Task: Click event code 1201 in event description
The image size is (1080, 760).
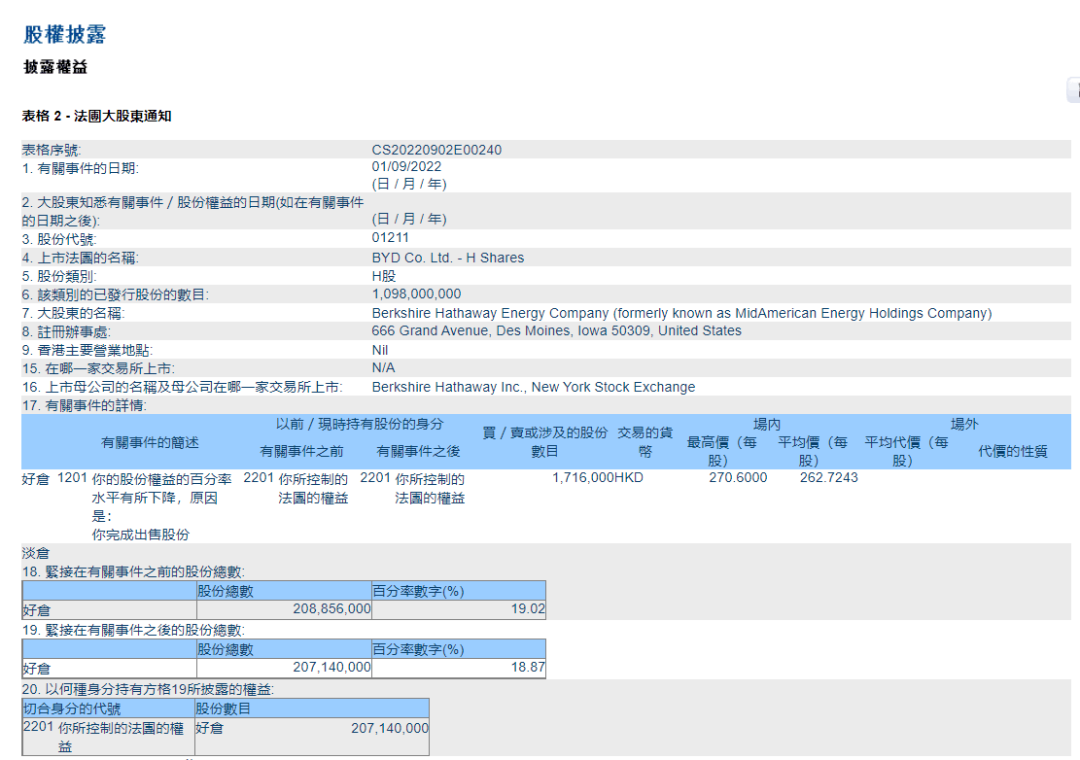Action: (72, 477)
